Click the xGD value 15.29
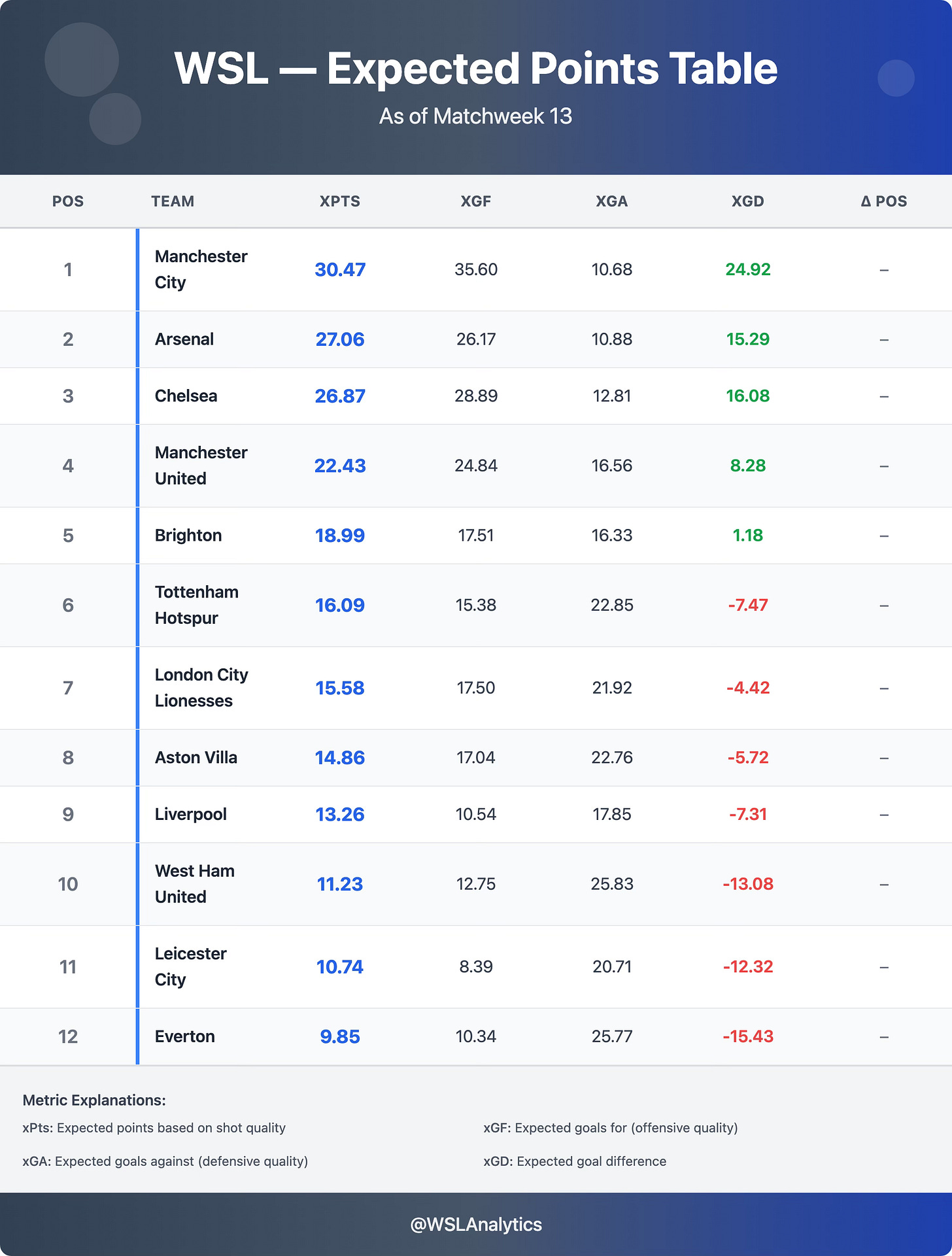Screen dimensions: 952x1256 [x=748, y=339]
